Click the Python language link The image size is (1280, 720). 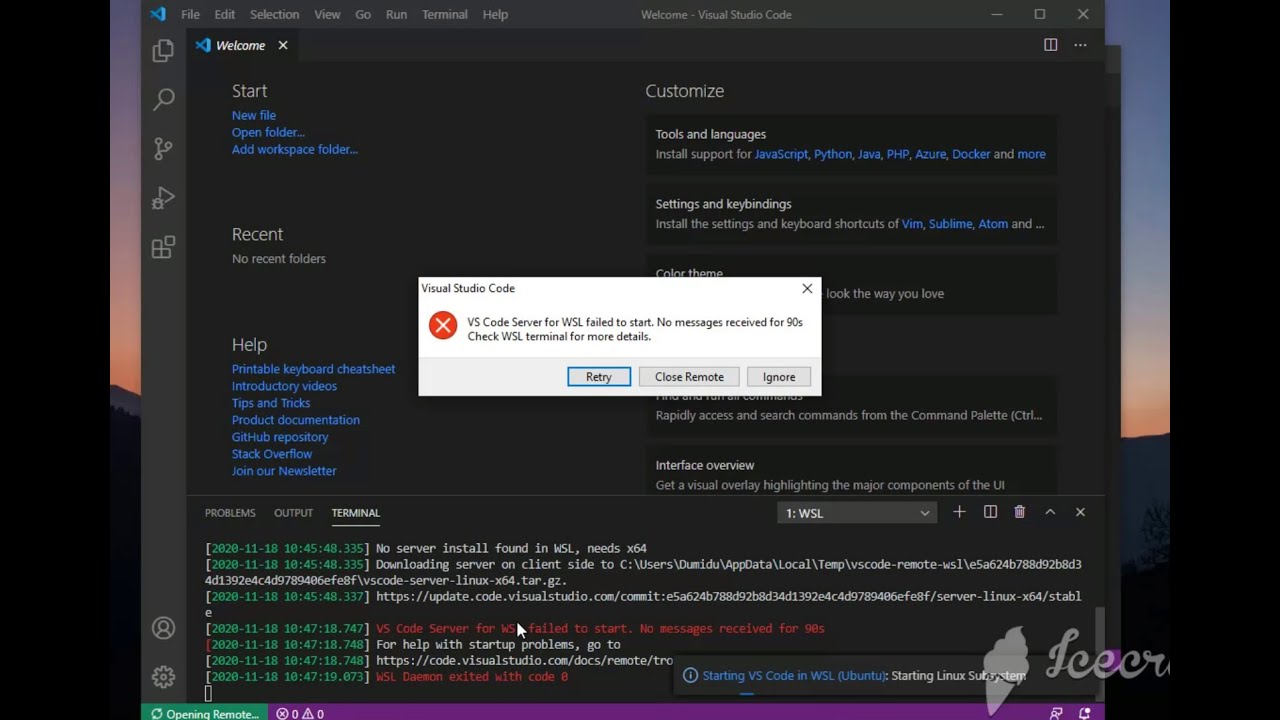coord(833,154)
